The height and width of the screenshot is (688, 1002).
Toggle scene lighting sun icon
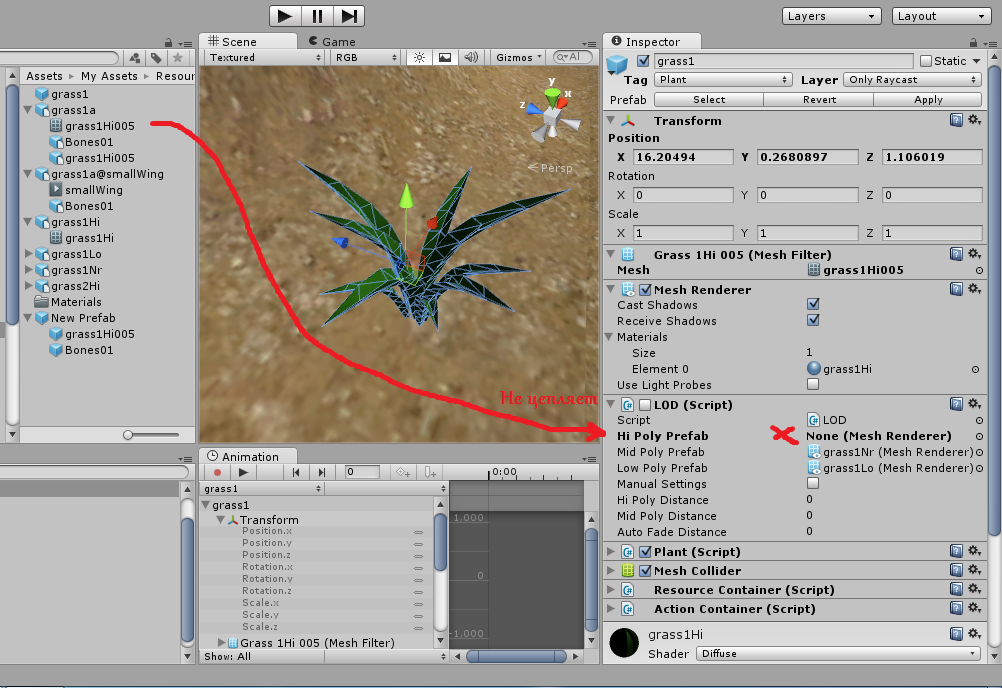coord(419,58)
